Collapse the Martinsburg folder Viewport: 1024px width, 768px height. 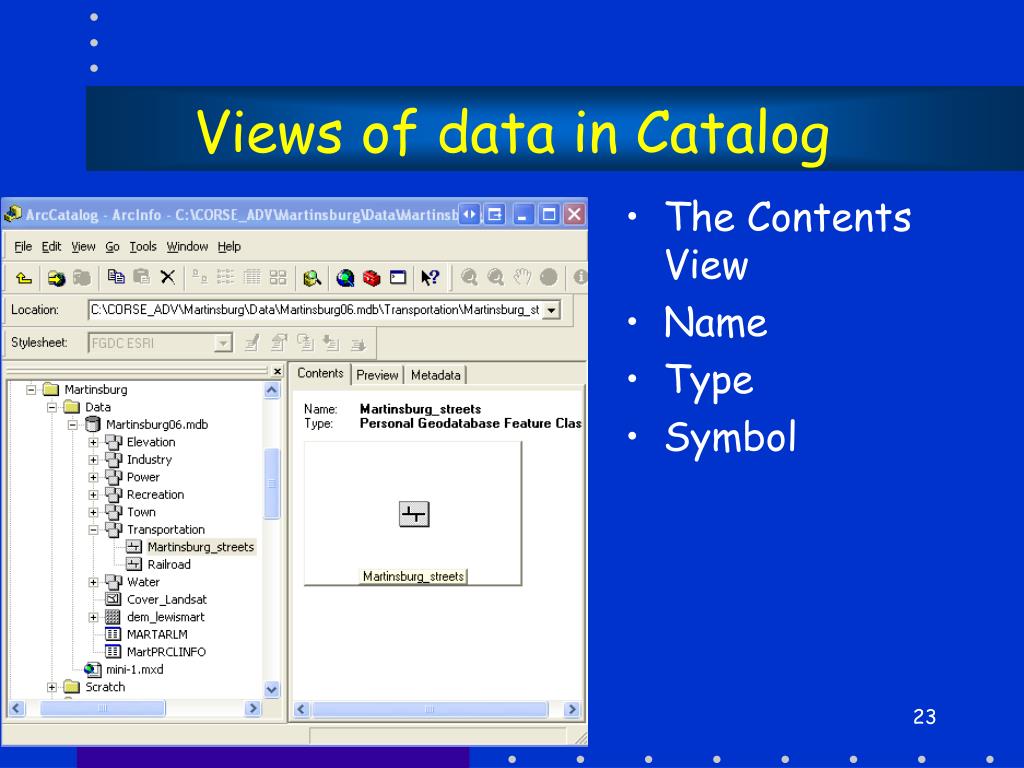point(31,390)
